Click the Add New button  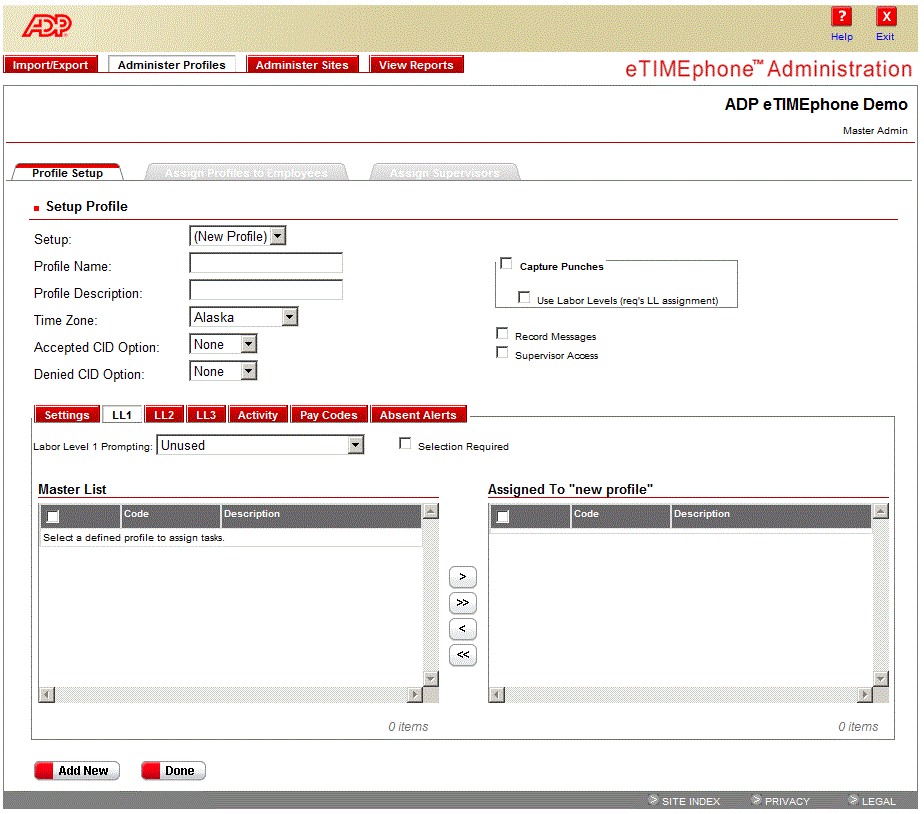click(77, 770)
